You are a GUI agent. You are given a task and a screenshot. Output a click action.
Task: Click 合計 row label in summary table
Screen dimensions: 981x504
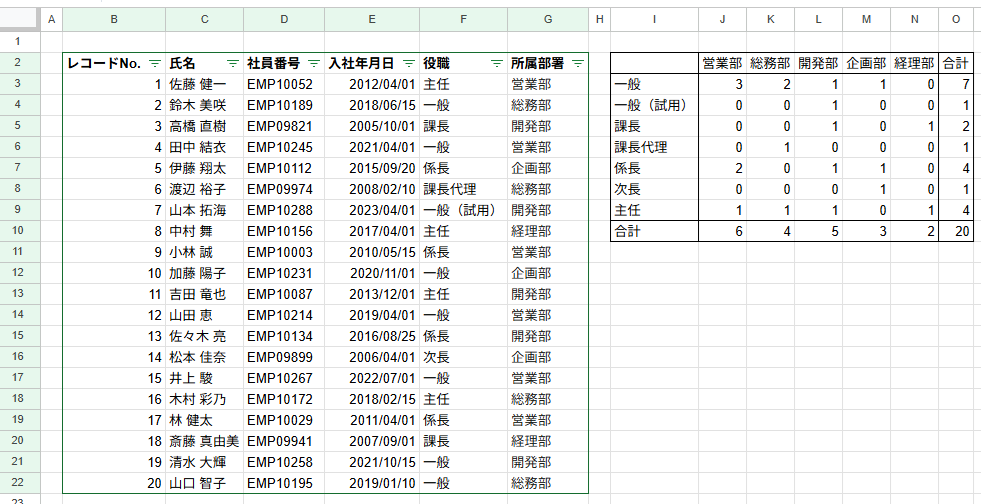(x=654, y=231)
